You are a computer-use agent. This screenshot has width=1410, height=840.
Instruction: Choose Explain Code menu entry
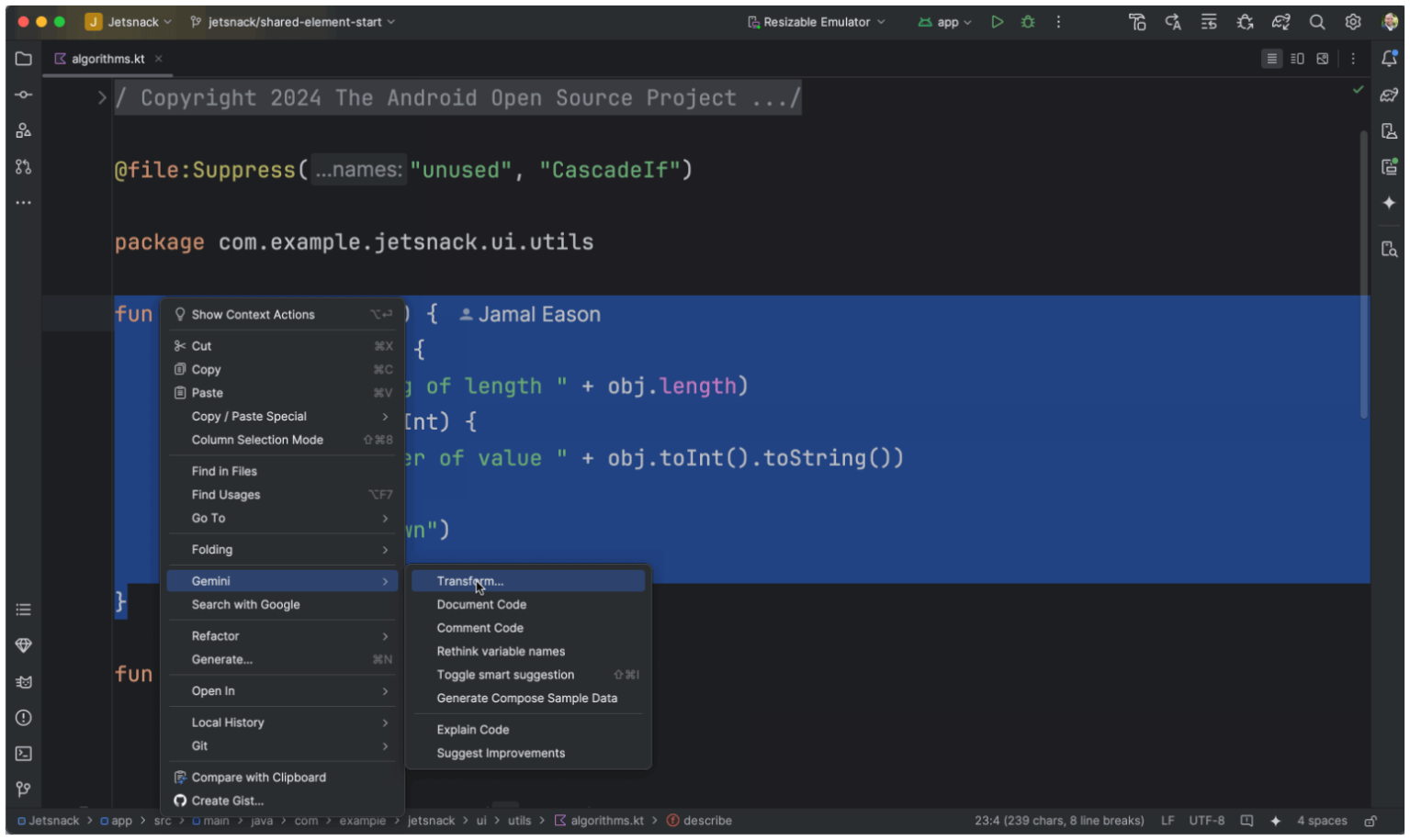(472, 730)
